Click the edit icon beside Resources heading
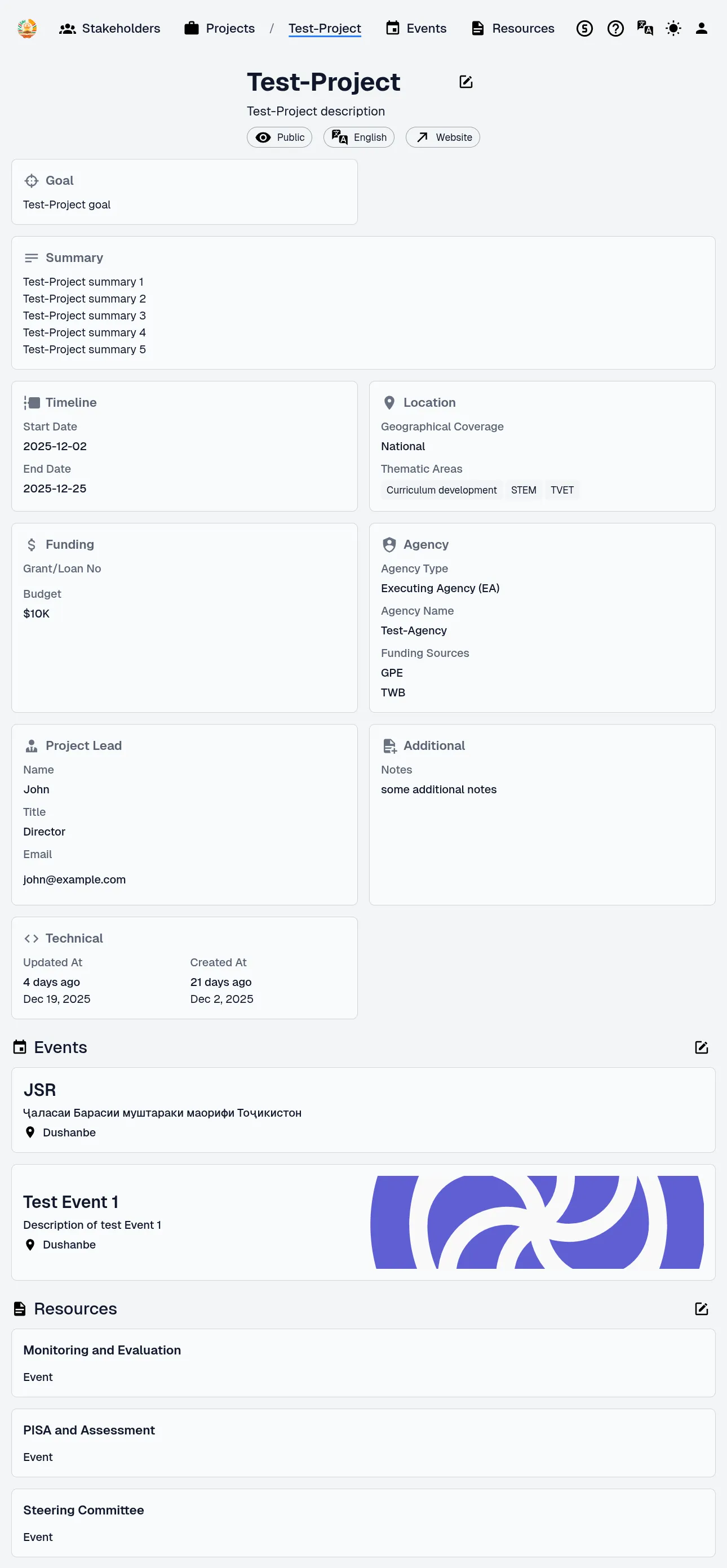Screen dimensions: 727x1568 pyautogui.click(x=701, y=1309)
